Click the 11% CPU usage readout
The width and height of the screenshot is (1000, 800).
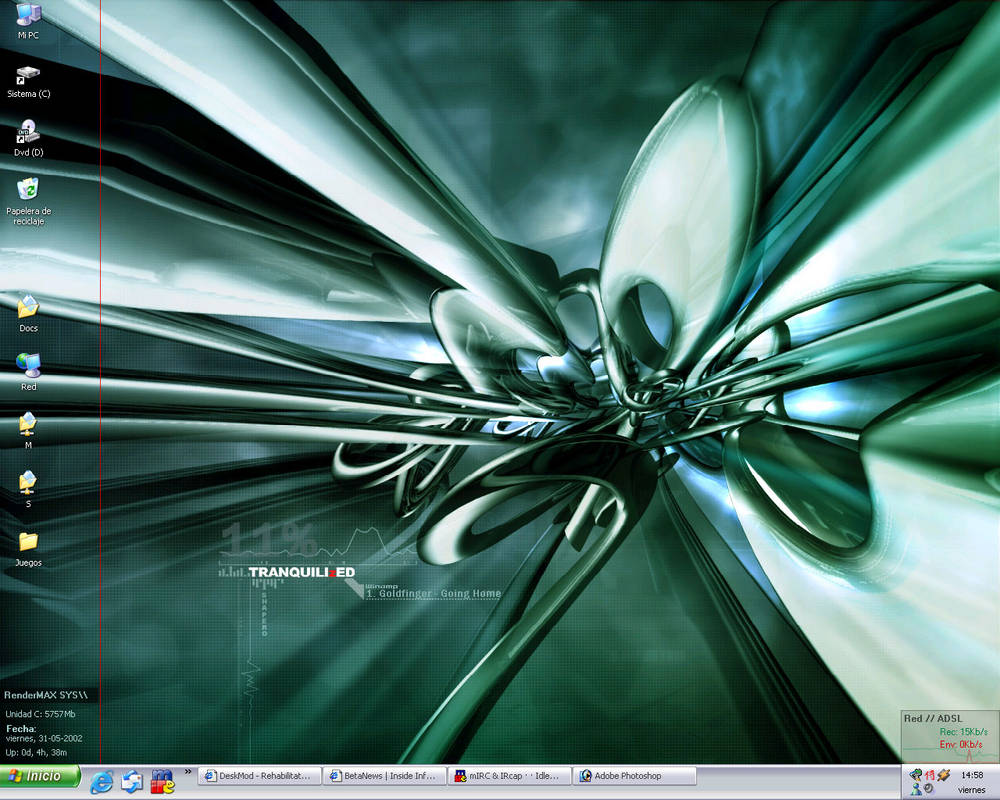pos(268,540)
